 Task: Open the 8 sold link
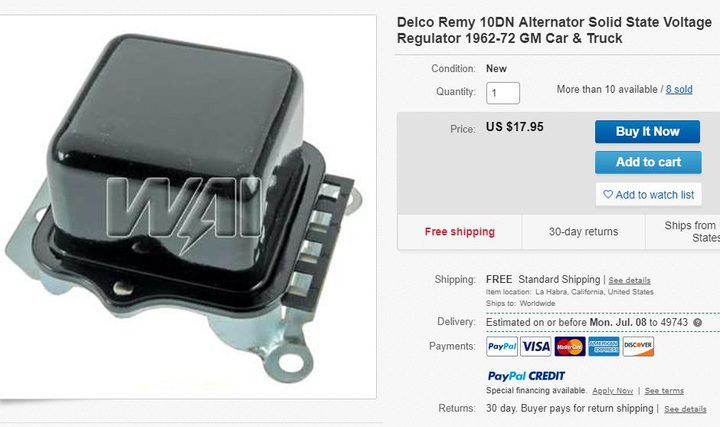tap(679, 90)
